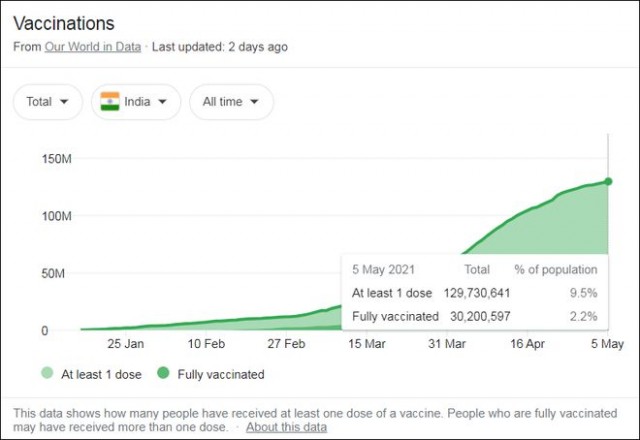640x440 pixels.
Task: Click the arrow next to India
Action: click(162, 102)
